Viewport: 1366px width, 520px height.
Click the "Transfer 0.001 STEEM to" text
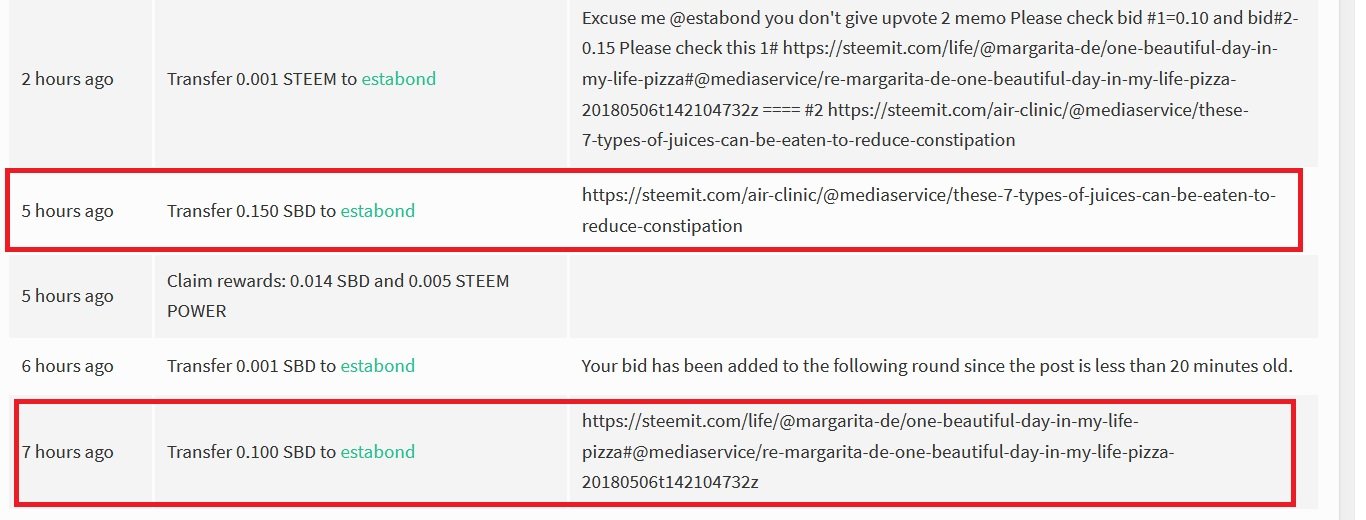(x=262, y=79)
